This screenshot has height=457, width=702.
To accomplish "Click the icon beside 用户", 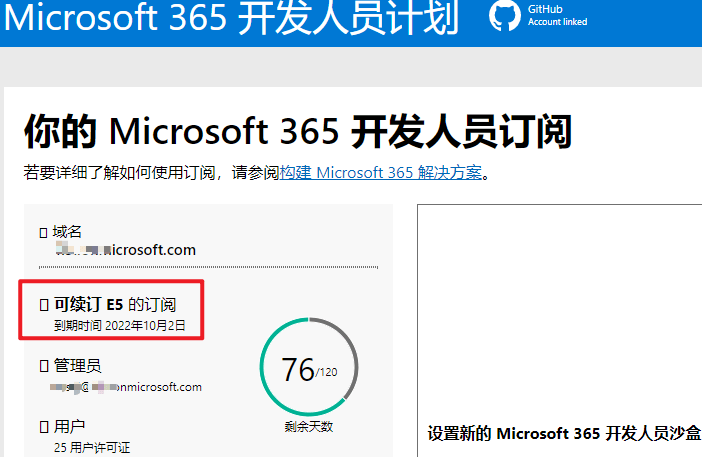I will [x=44, y=427].
